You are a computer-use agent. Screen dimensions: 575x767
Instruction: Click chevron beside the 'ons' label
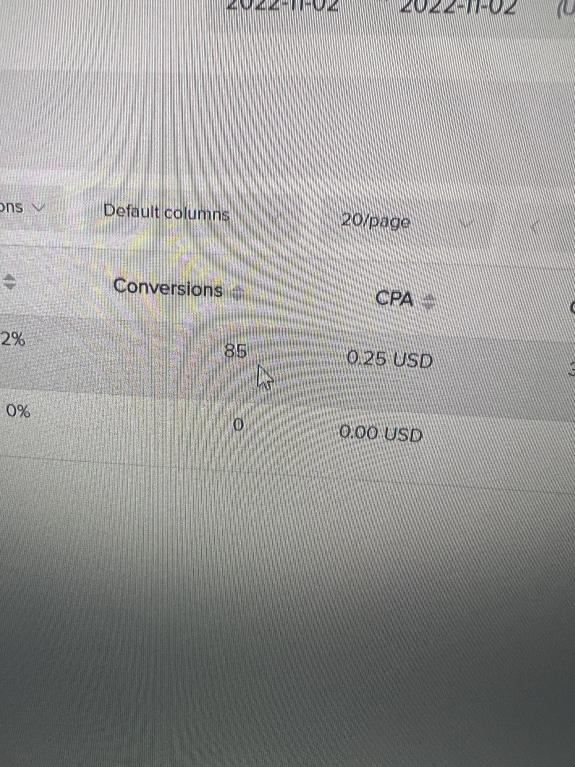pos(38,207)
